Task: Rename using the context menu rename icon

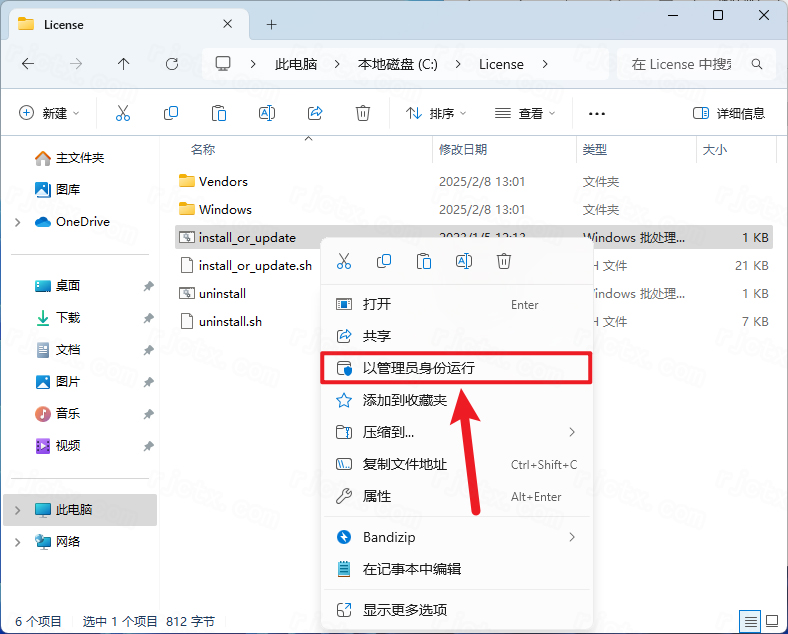Action: 464,261
